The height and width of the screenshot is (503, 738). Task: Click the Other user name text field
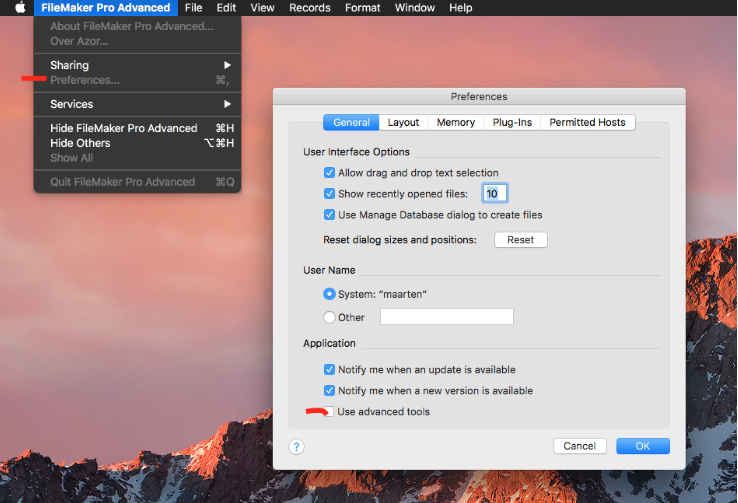446,317
